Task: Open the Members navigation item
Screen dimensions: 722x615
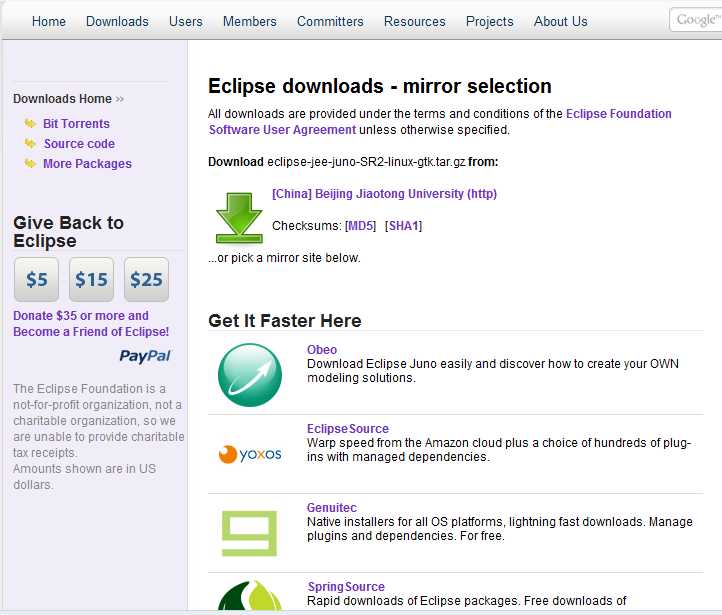Action: tap(250, 22)
